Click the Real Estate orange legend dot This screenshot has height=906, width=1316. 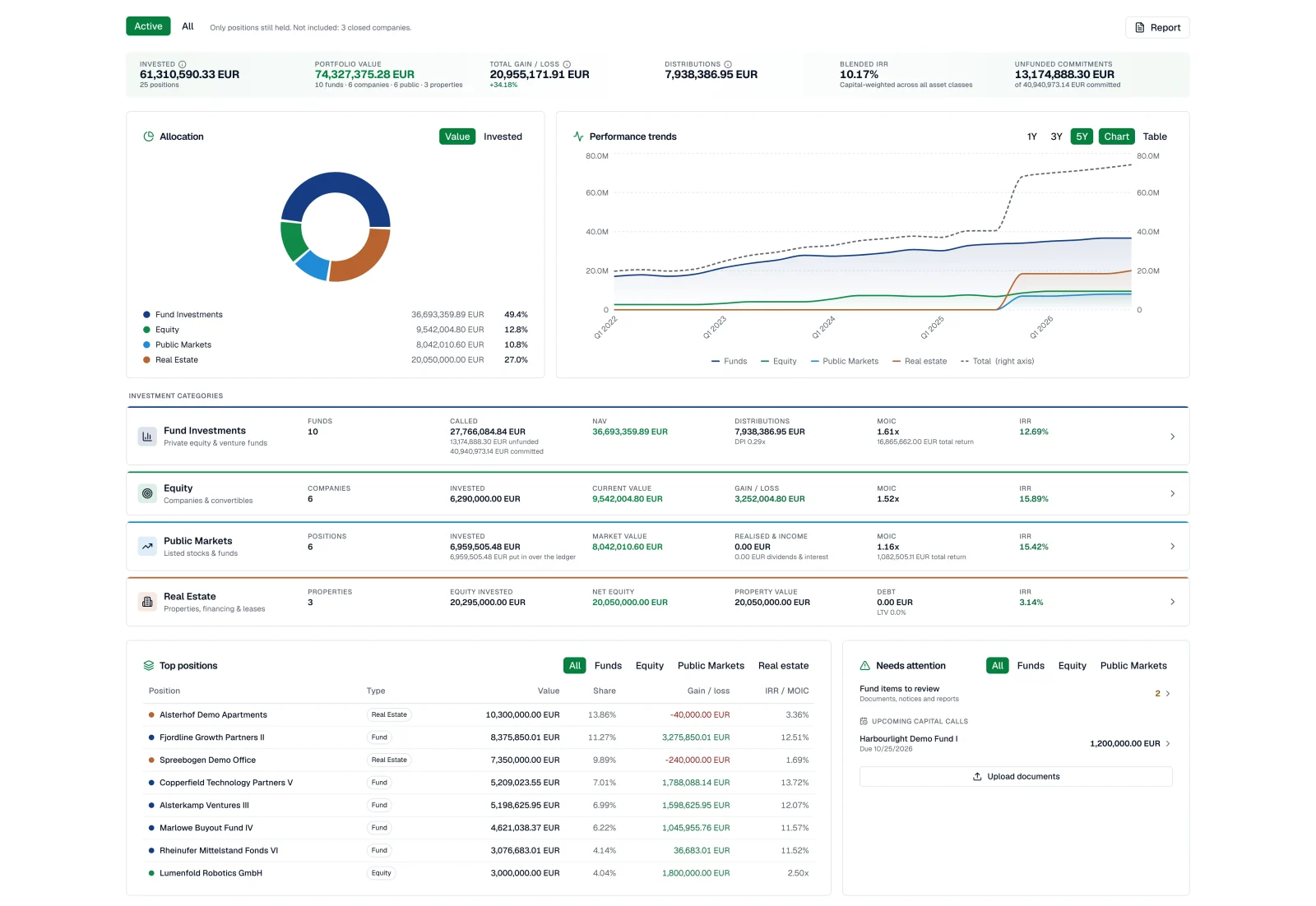[147, 360]
